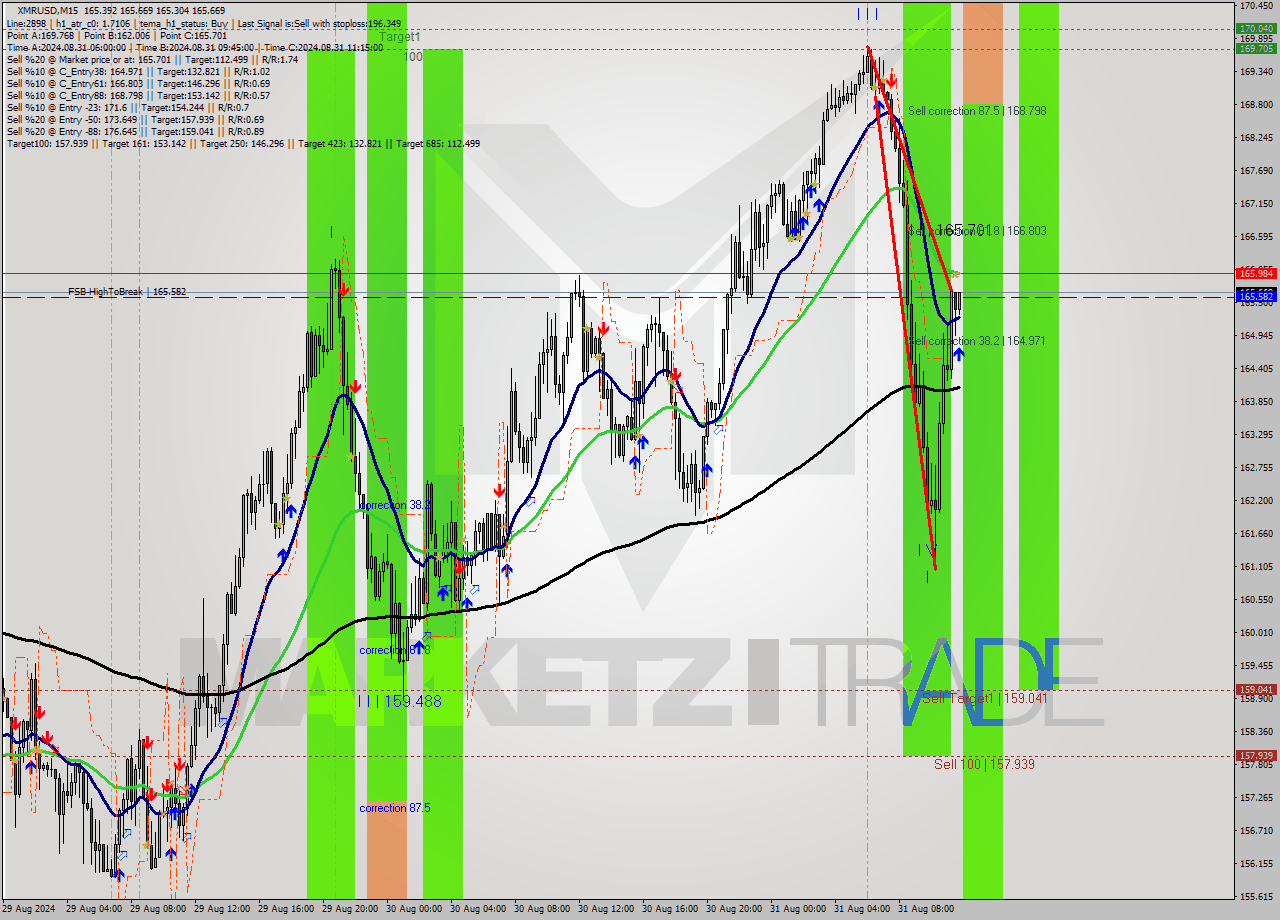Click the Sell %20 @ Entry -88: 176.645 line
Image resolution: width=1280 pixels, height=920 pixels.
135,131
